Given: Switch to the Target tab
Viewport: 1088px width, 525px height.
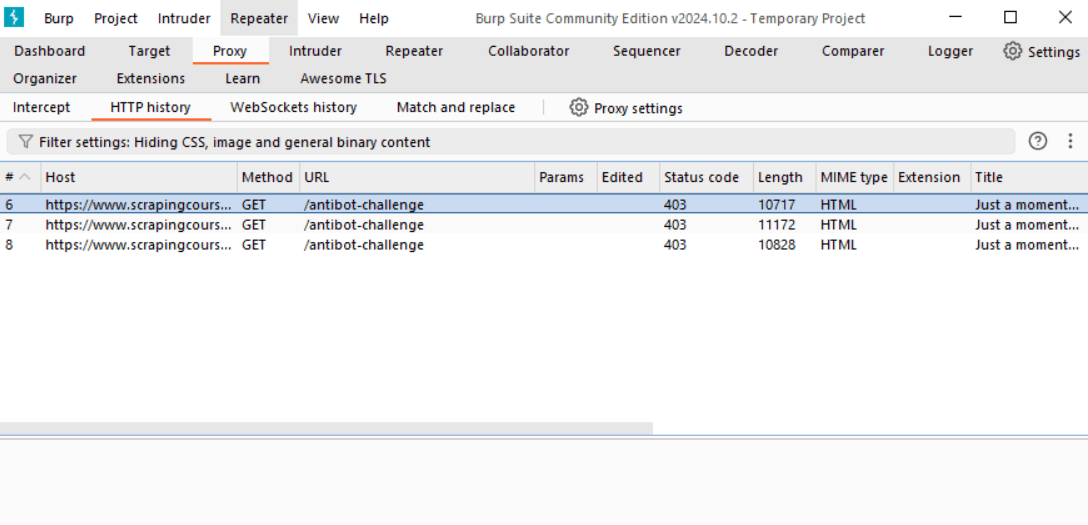Looking at the screenshot, I should [149, 51].
